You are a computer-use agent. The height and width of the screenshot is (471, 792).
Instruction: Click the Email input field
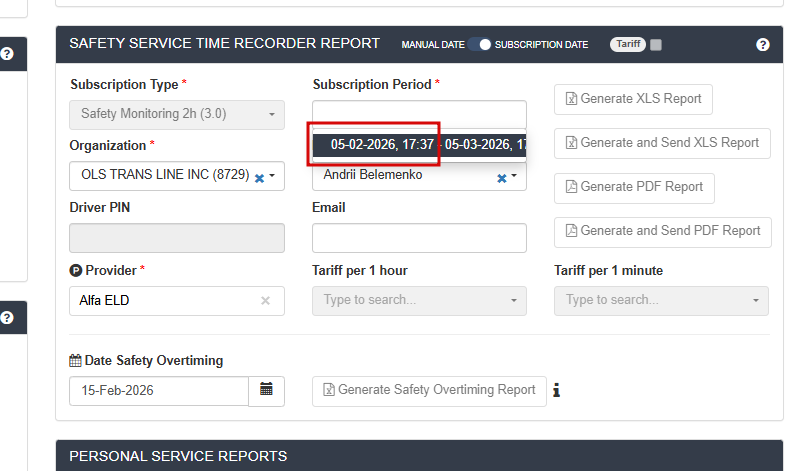click(419, 238)
